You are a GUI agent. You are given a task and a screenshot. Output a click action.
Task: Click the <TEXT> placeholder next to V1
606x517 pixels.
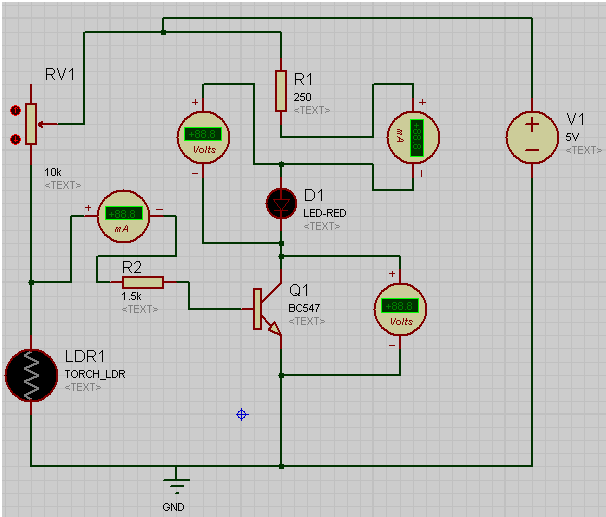tap(584, 150)
